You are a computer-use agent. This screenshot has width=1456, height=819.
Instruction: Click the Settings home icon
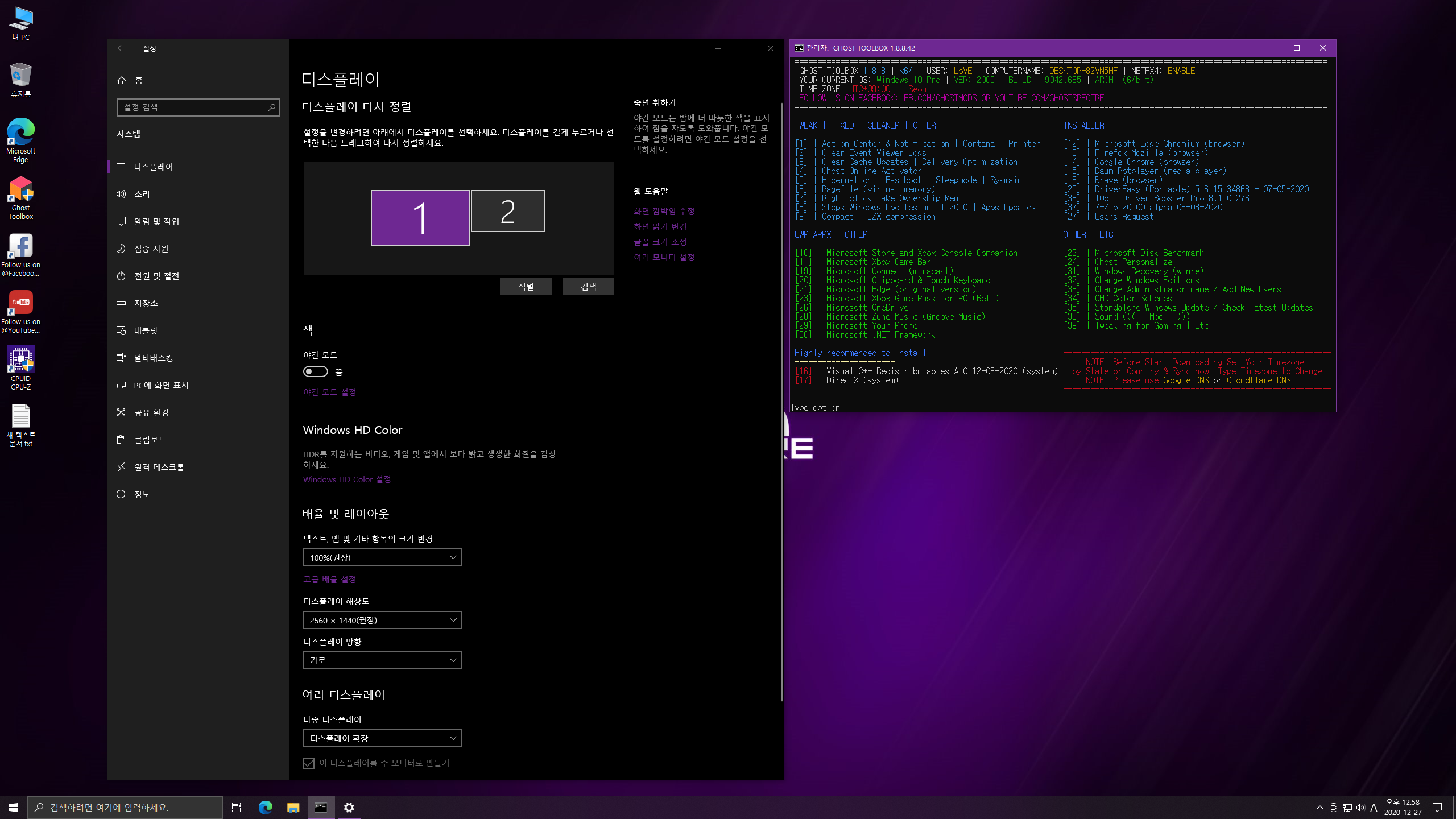pyautogui.click(x=122, y=80)
